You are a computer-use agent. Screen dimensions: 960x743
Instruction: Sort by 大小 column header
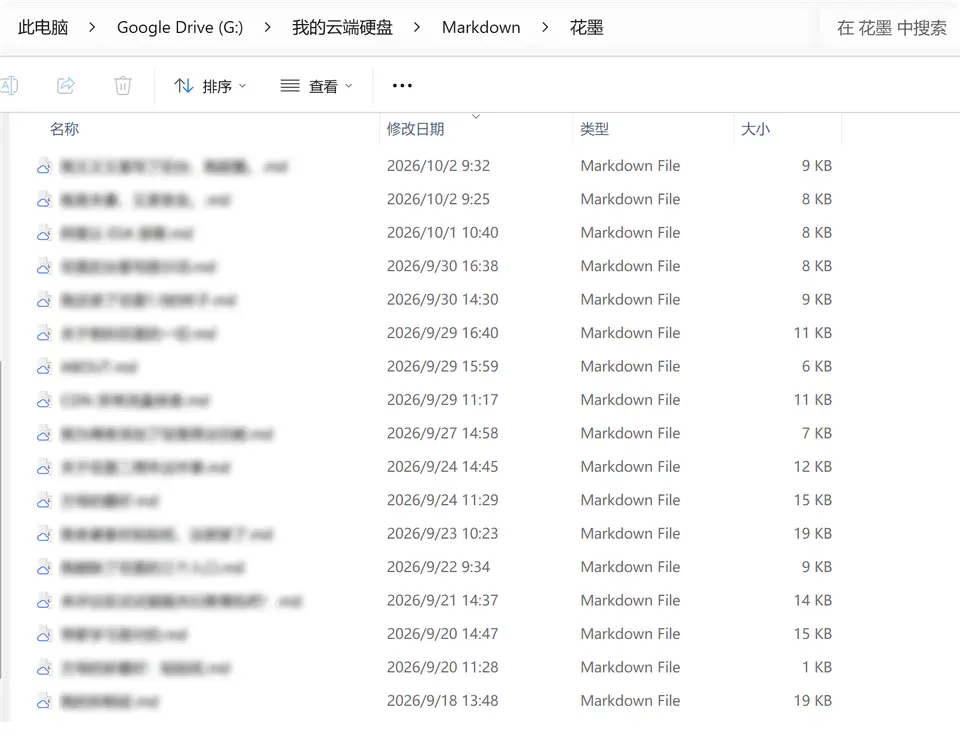coord(756,129)
